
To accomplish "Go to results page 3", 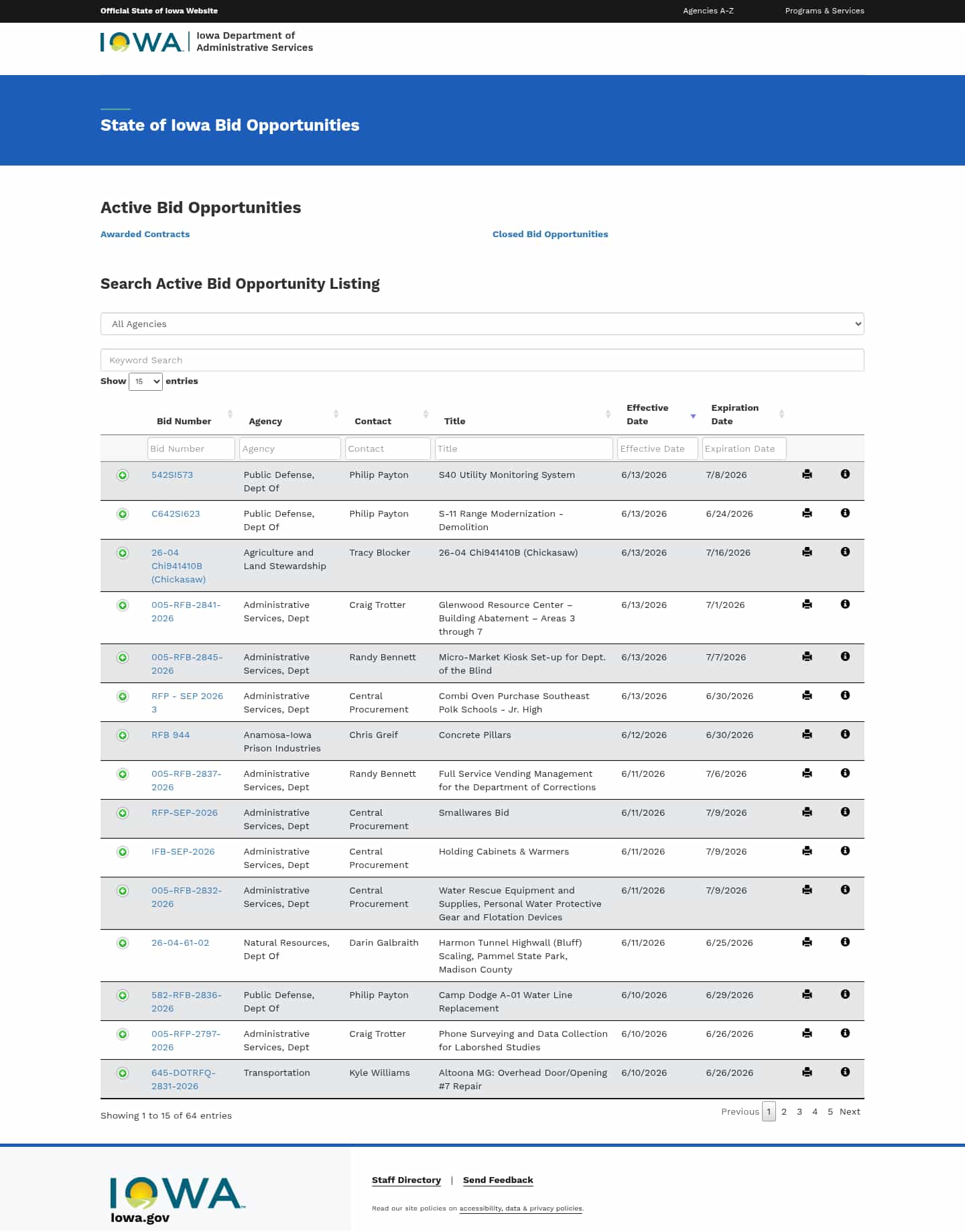I will 799,1112.
